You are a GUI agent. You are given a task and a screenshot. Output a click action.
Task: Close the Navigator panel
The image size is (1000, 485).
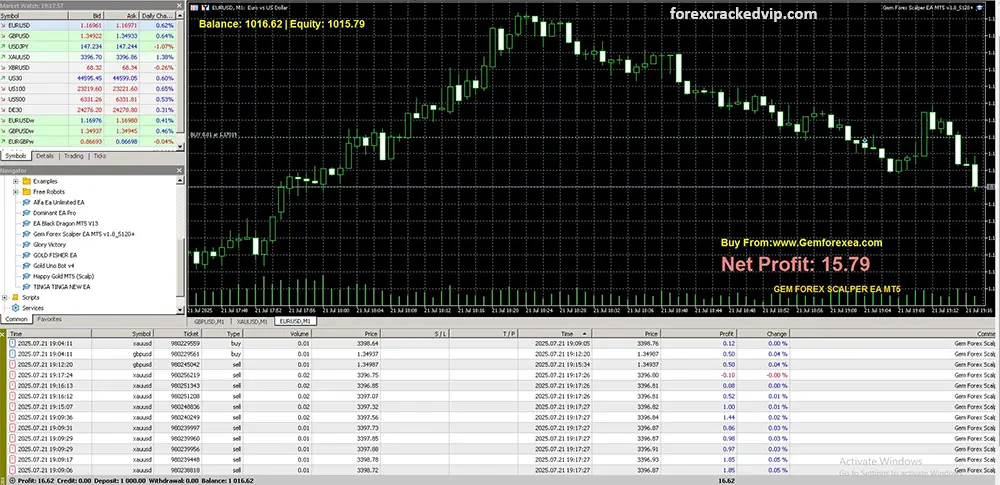pyautogui.click(x=179, y=170)
